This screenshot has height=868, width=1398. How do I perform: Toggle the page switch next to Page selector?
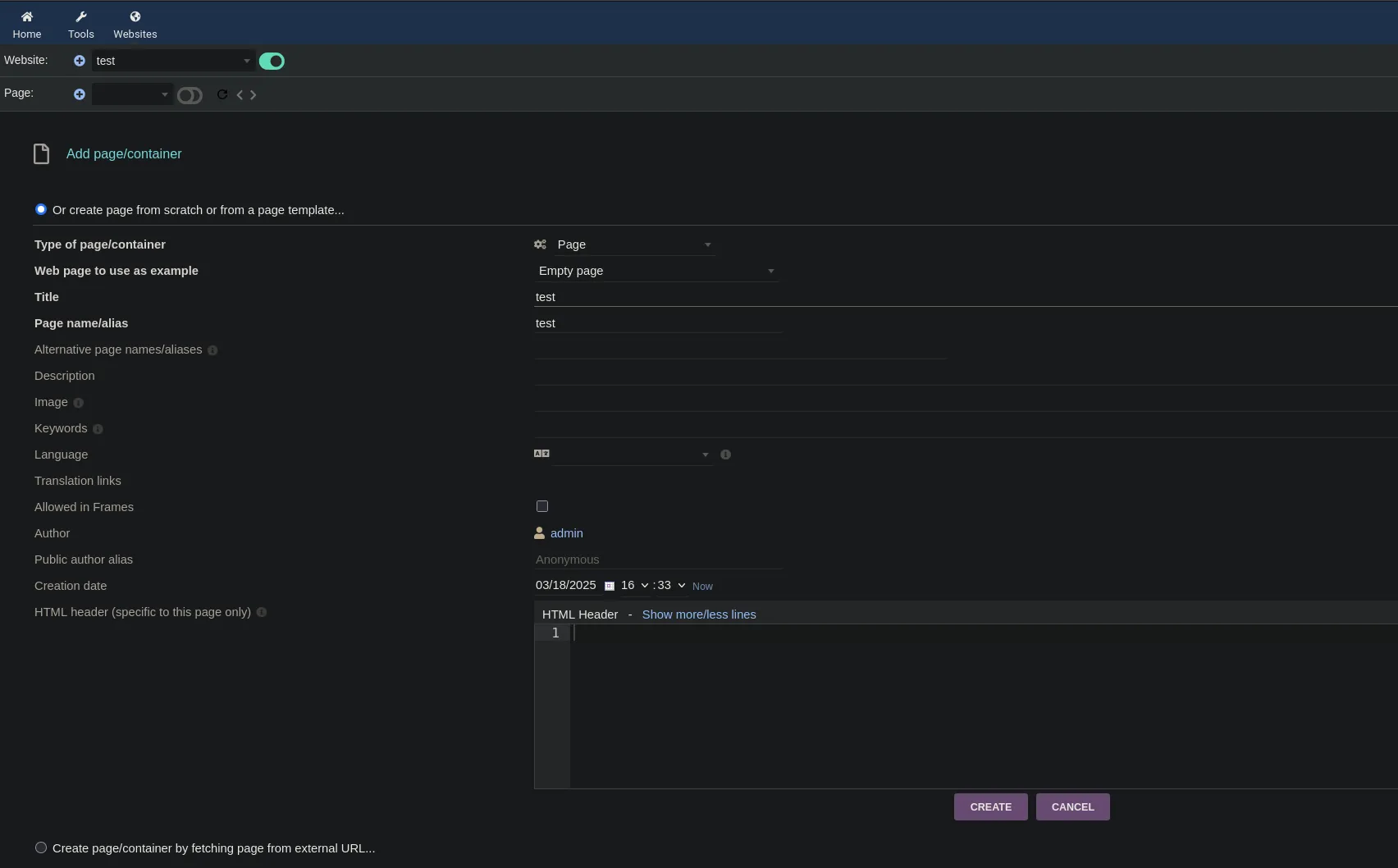coord(190,95)
